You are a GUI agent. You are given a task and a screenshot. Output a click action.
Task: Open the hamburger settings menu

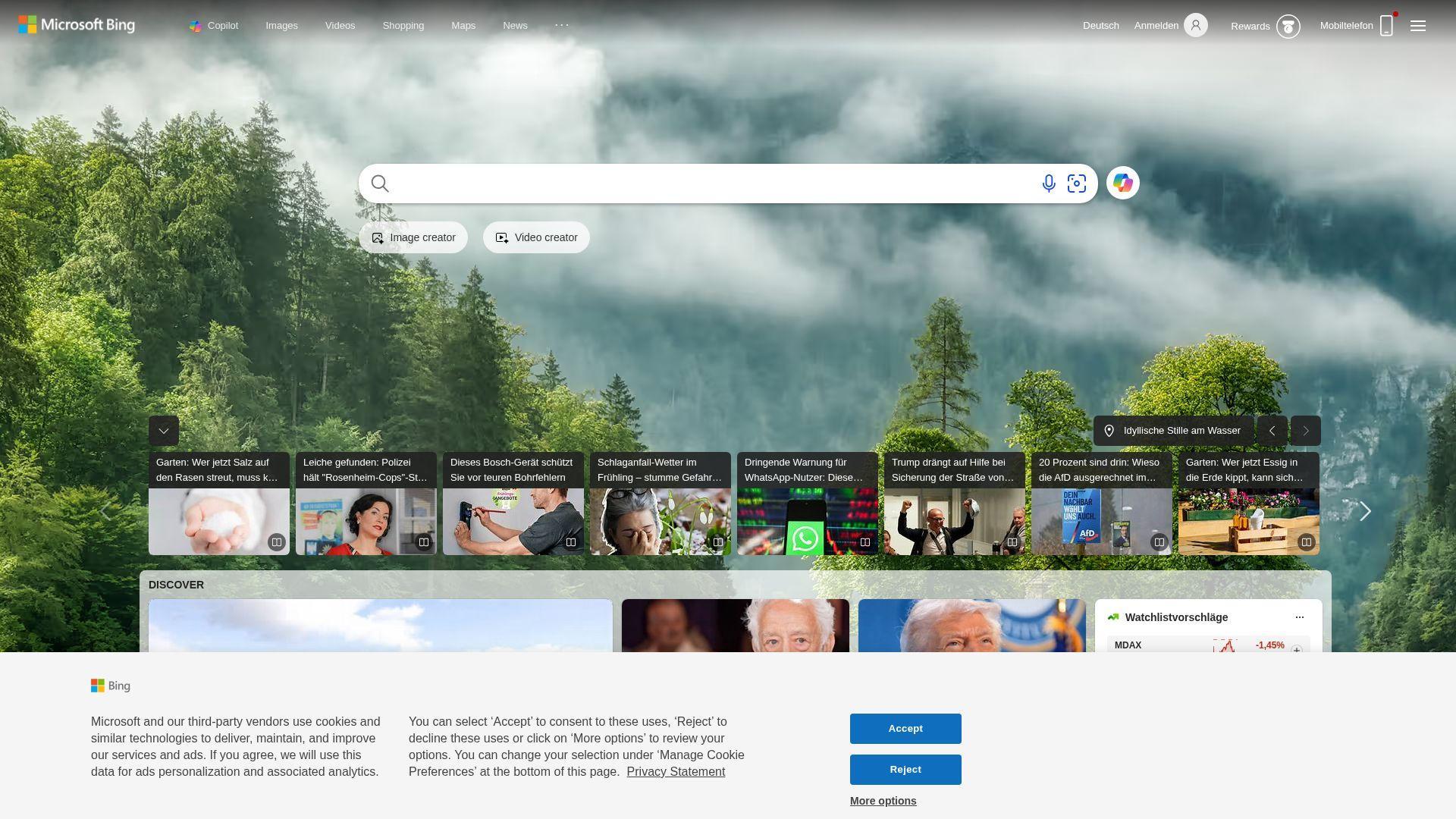pyautogui.click(x=1417, y=25)
